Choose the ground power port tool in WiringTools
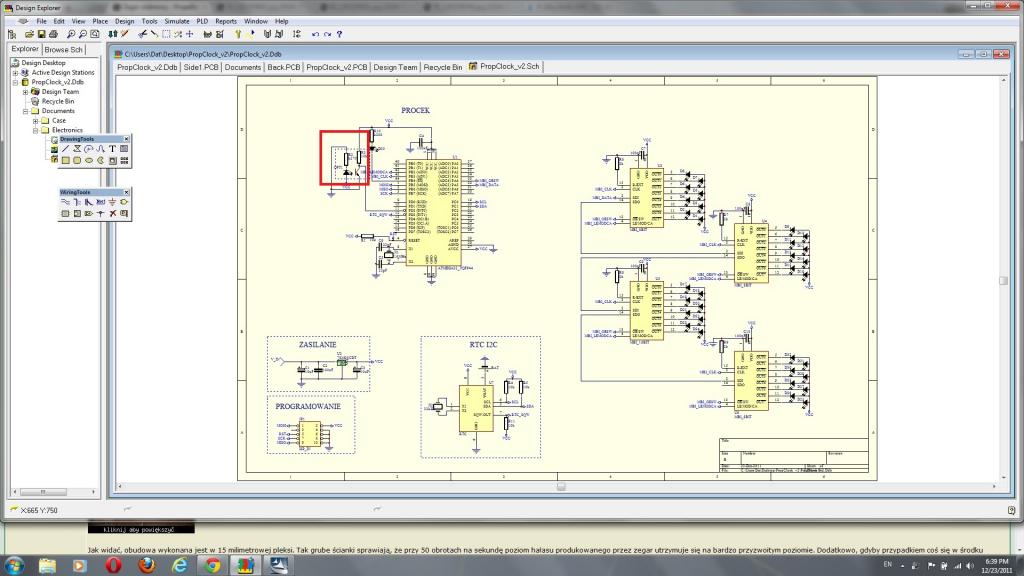The image size is (1024, 576). point(112,202)
